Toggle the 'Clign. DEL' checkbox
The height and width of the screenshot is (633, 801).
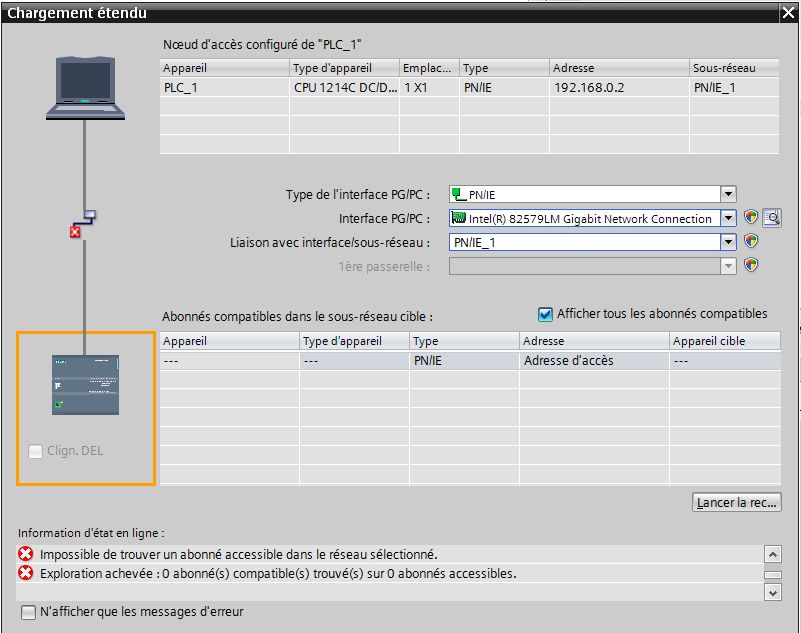[x=36, y=451]
